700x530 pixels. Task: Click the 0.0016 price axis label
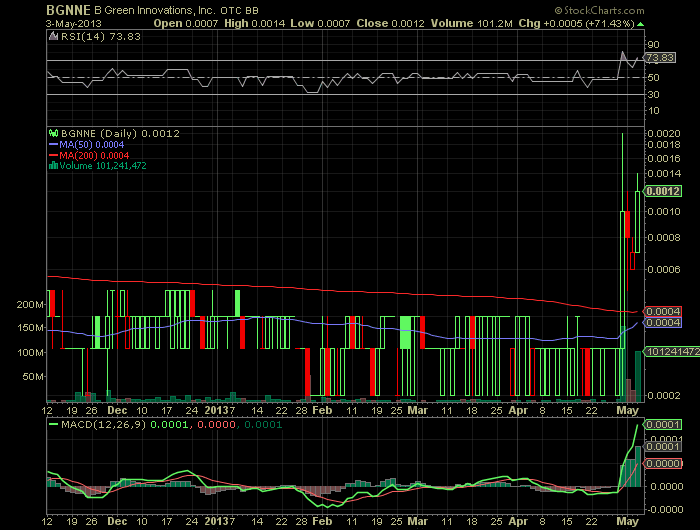[x=664, y=159]
